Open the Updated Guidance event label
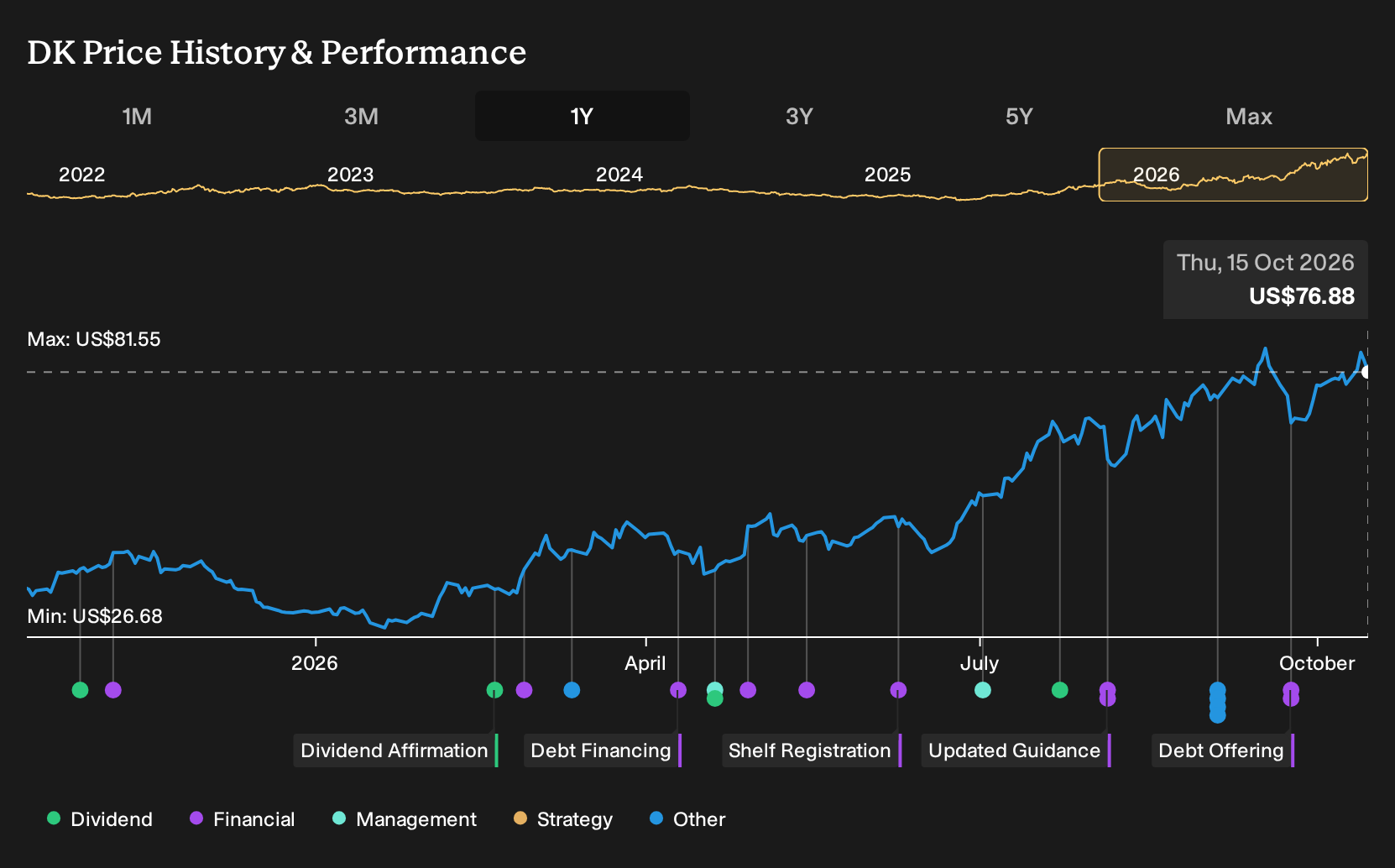 (1016, 750)
